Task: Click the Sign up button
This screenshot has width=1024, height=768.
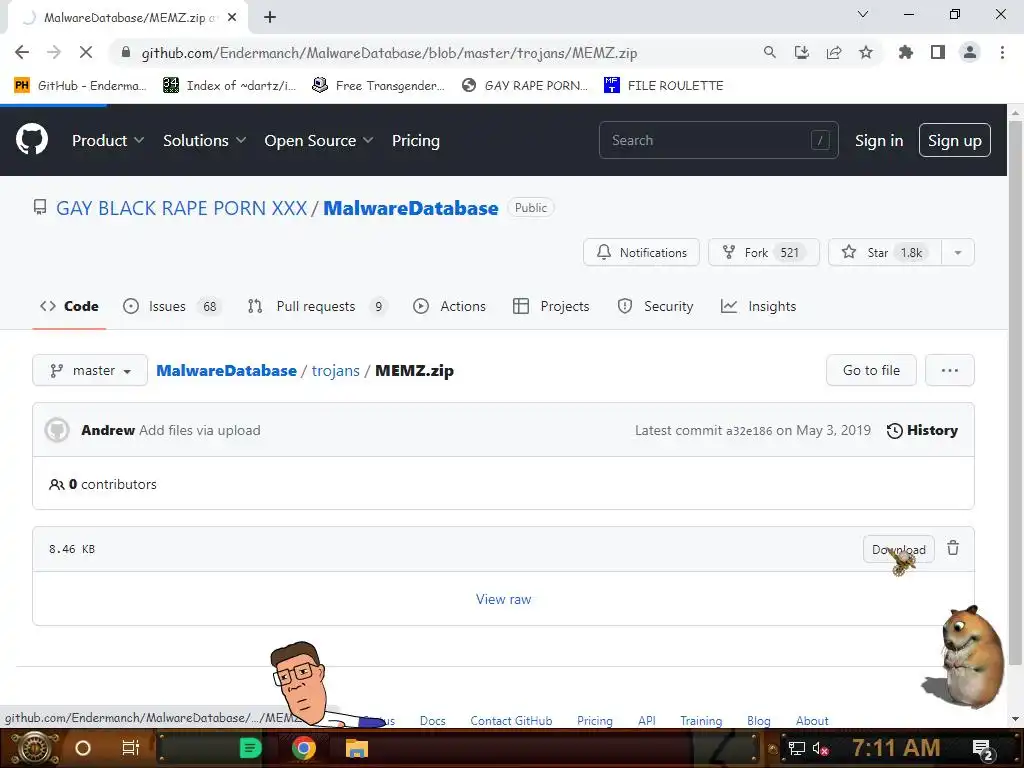Action: coord(955,140)
